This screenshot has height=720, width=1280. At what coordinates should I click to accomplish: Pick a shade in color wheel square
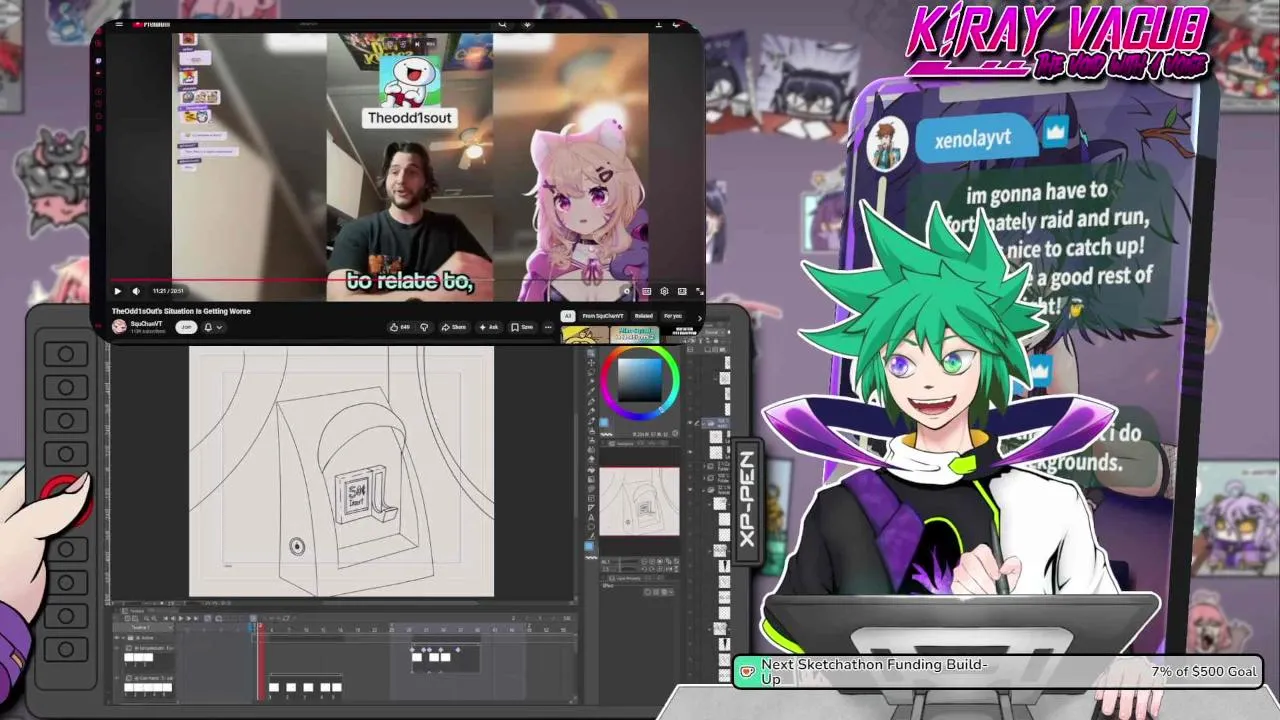point(640,380)
